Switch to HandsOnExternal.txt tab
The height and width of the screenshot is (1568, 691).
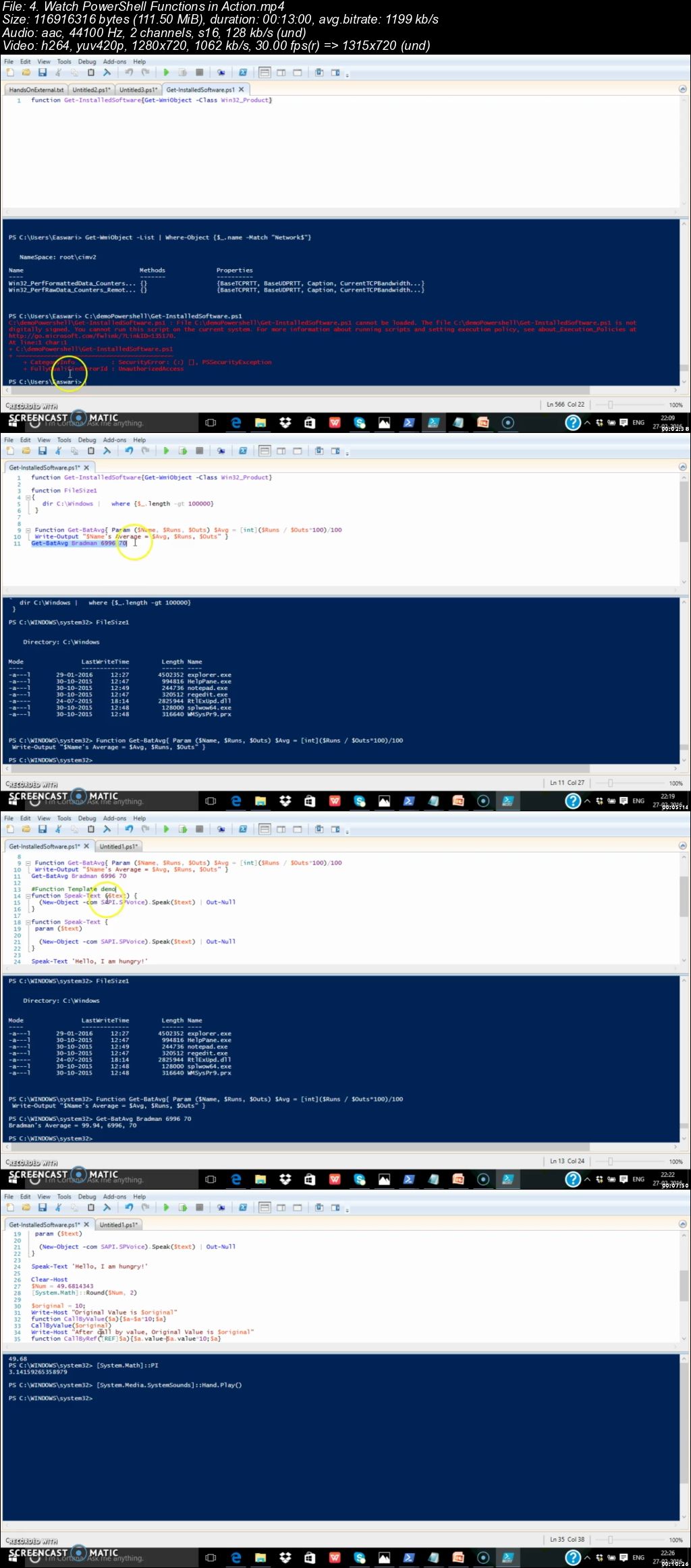(x=36, y=89)
